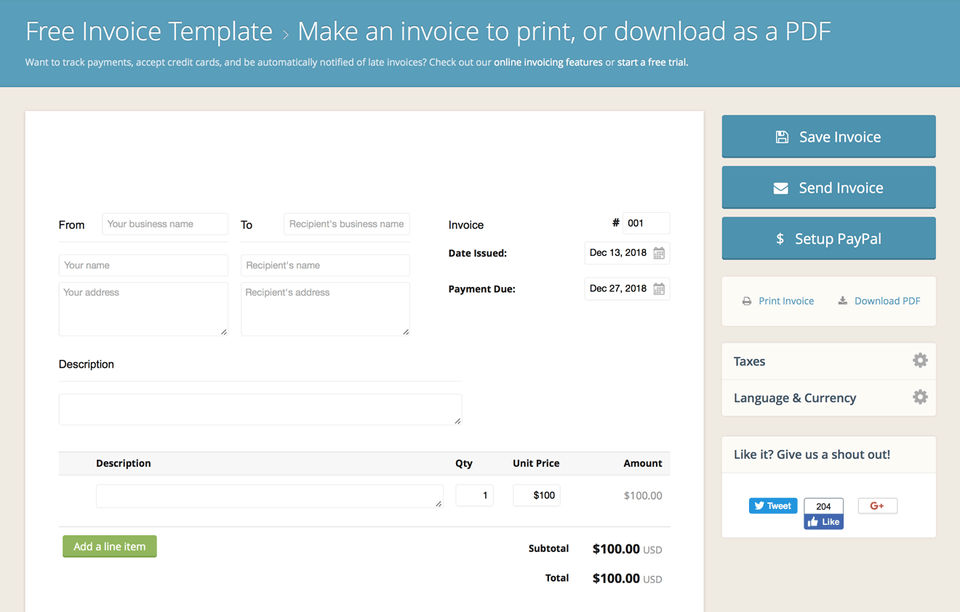Open Language & Currency gear icon

pyautogui.click(x=920, y=397)
